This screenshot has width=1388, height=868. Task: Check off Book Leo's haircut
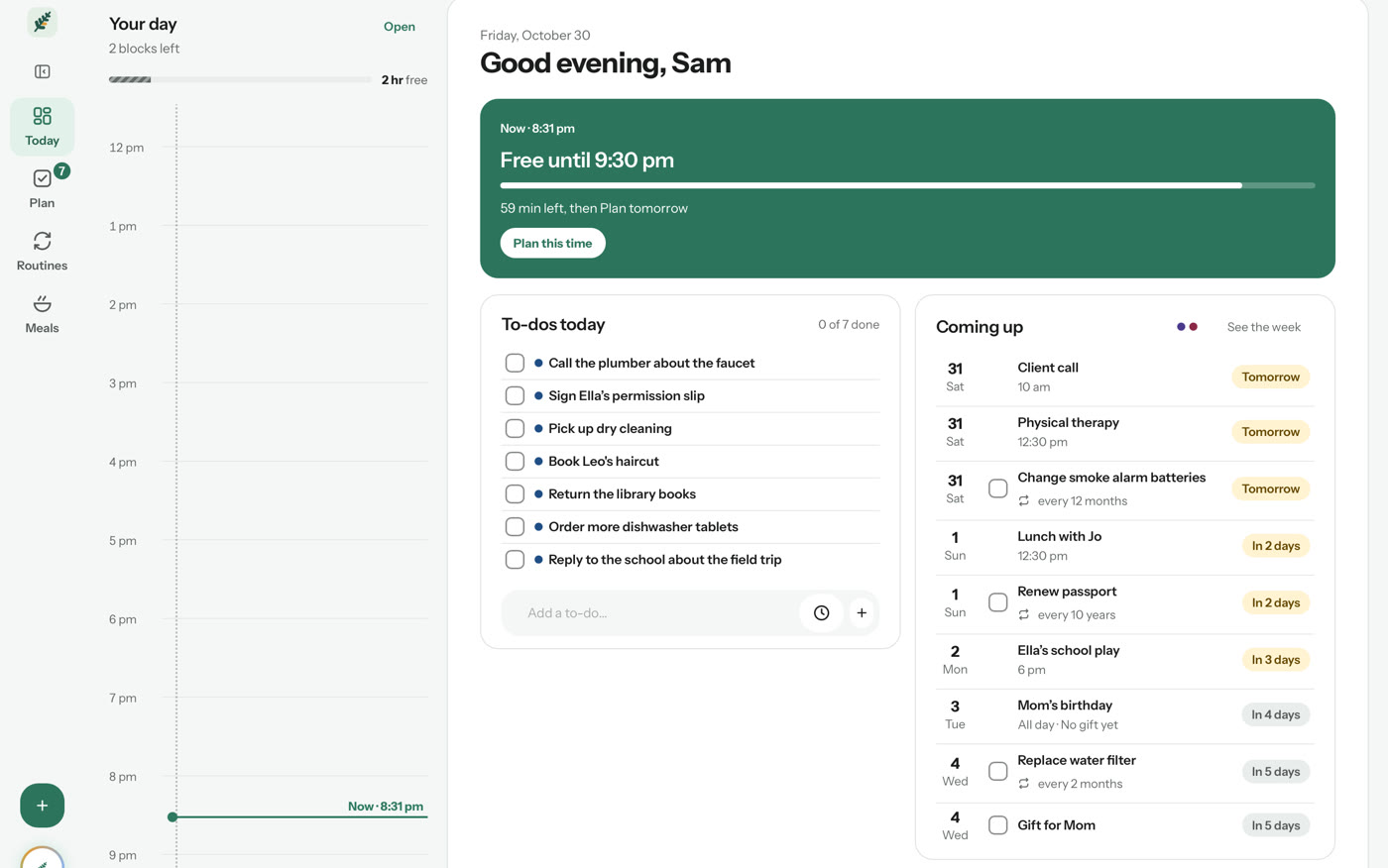click(x=515, y=461)
